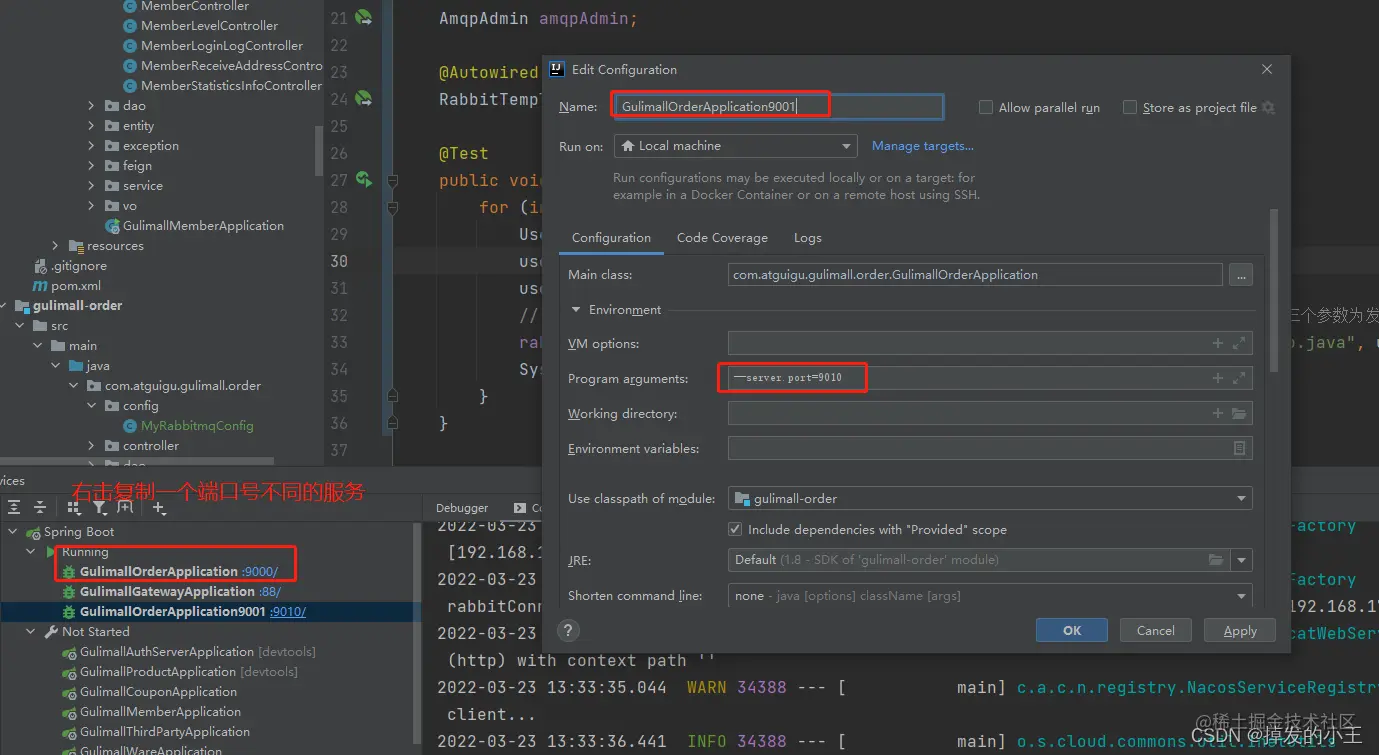
Task: Expand resources folder in project tree
Action: (56, 246)
